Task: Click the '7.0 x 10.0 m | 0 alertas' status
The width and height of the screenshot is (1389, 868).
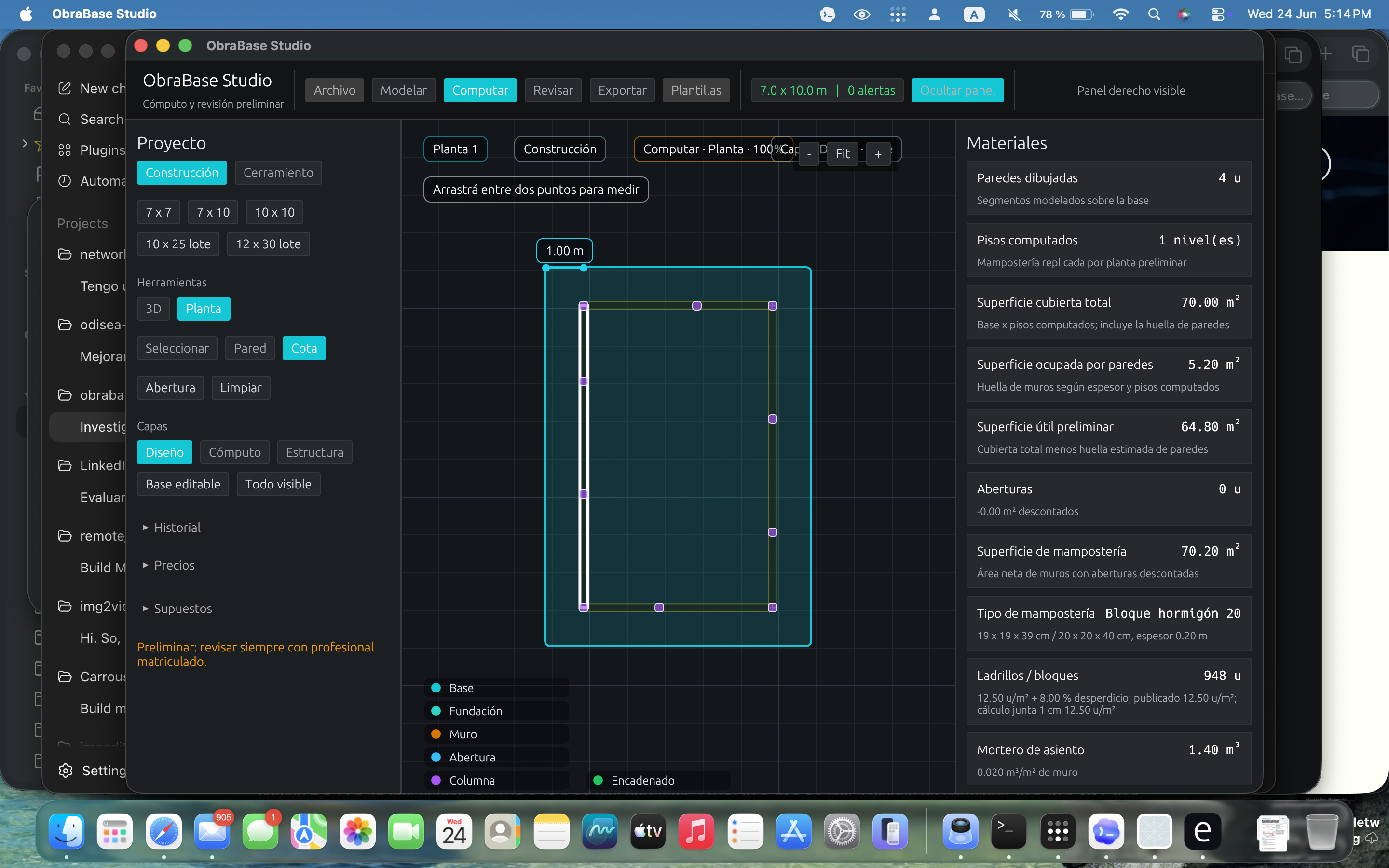Action: pyautogui.click(x=828, y=90)
